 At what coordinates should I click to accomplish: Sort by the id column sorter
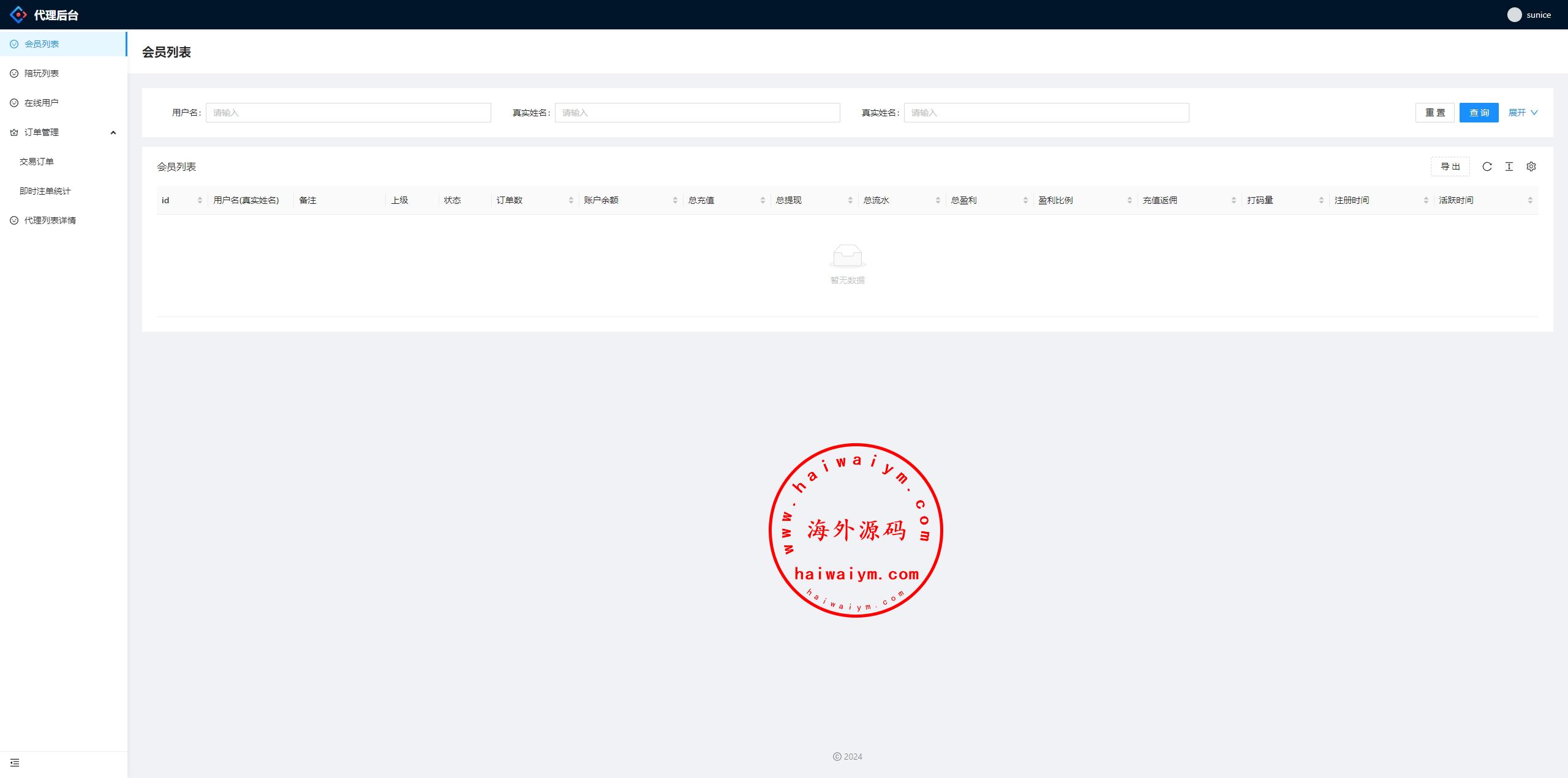[200, 200]
